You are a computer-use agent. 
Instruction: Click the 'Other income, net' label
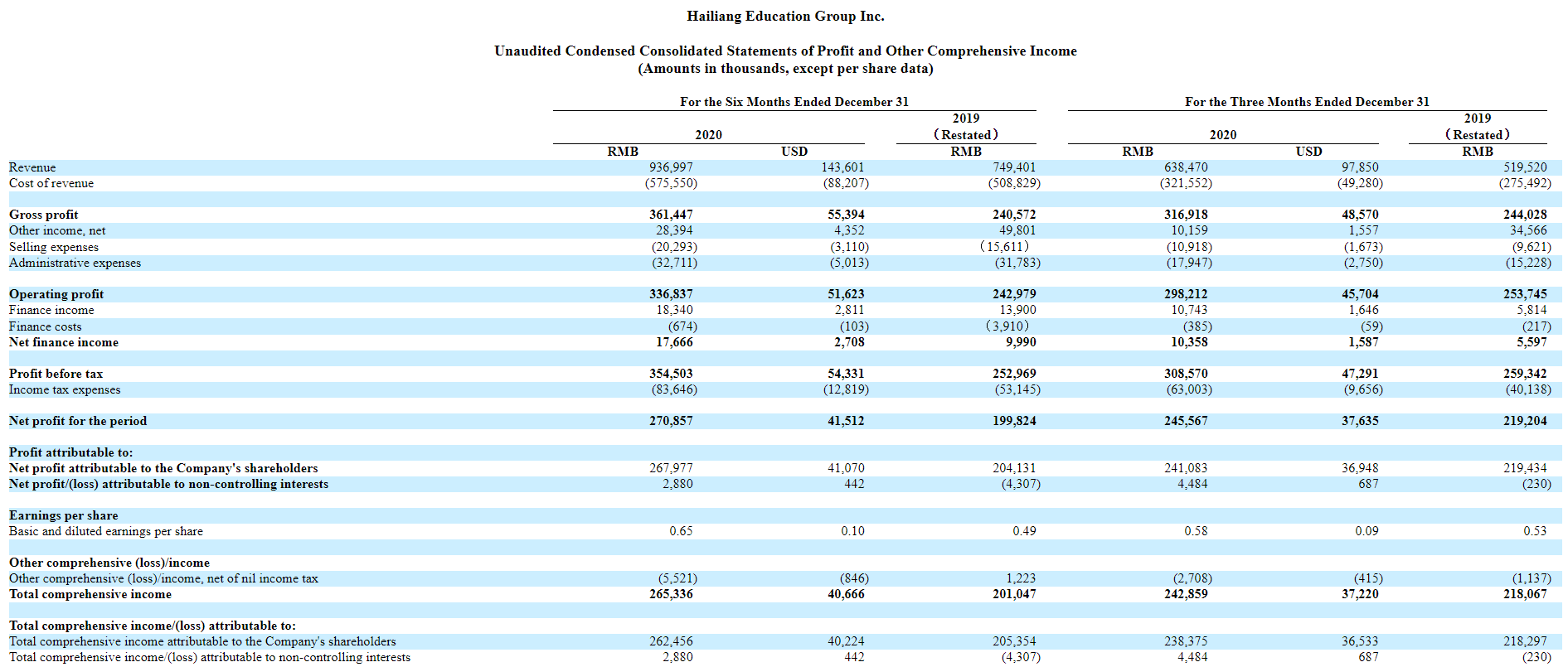click(57, 230)
